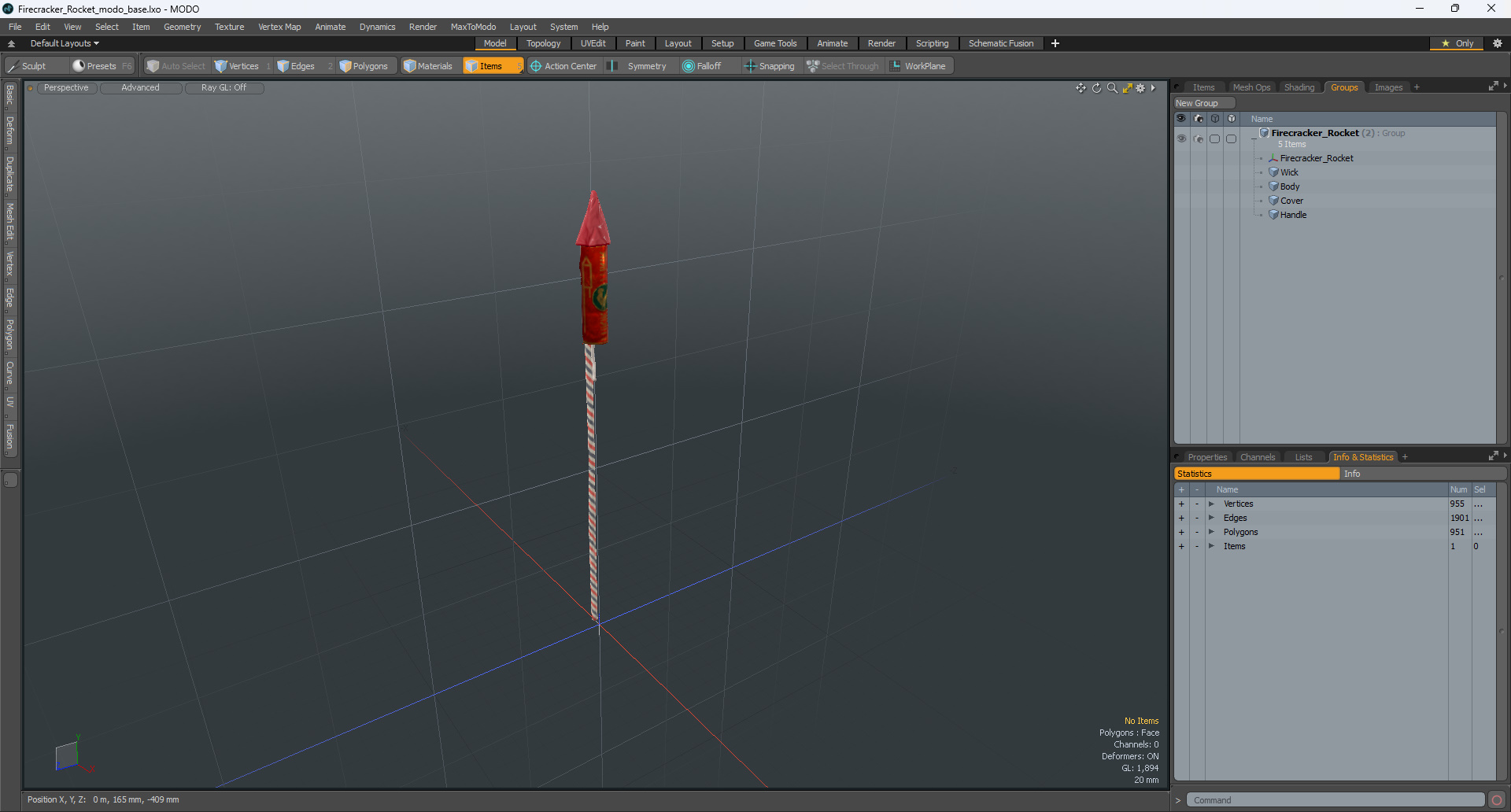
Task: Open the Perspective view type dropdown
Action: coord(66,88)
